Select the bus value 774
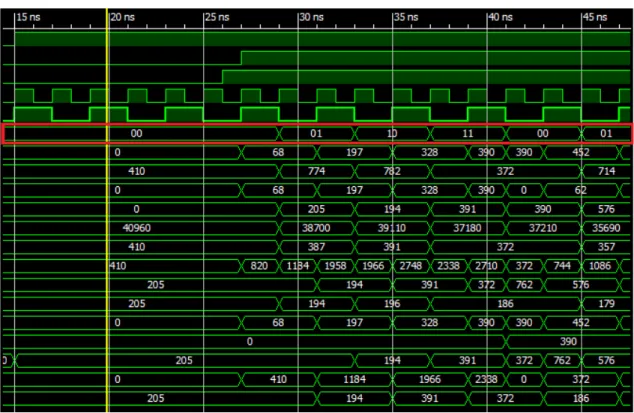The width and height of the screenshot is (634, 413). coord(316,171)
